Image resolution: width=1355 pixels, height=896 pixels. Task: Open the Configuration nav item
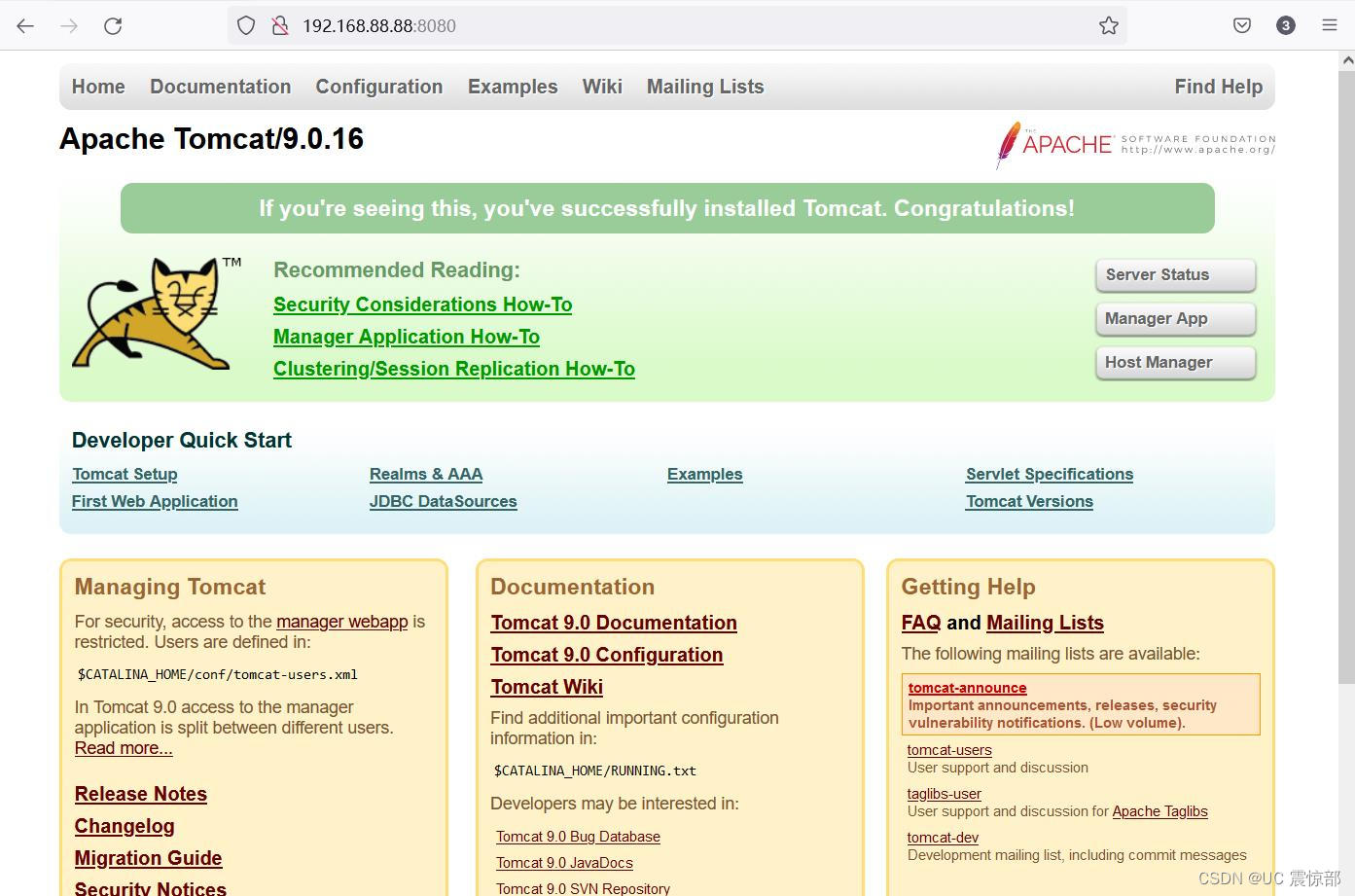(x=379, y=87)
